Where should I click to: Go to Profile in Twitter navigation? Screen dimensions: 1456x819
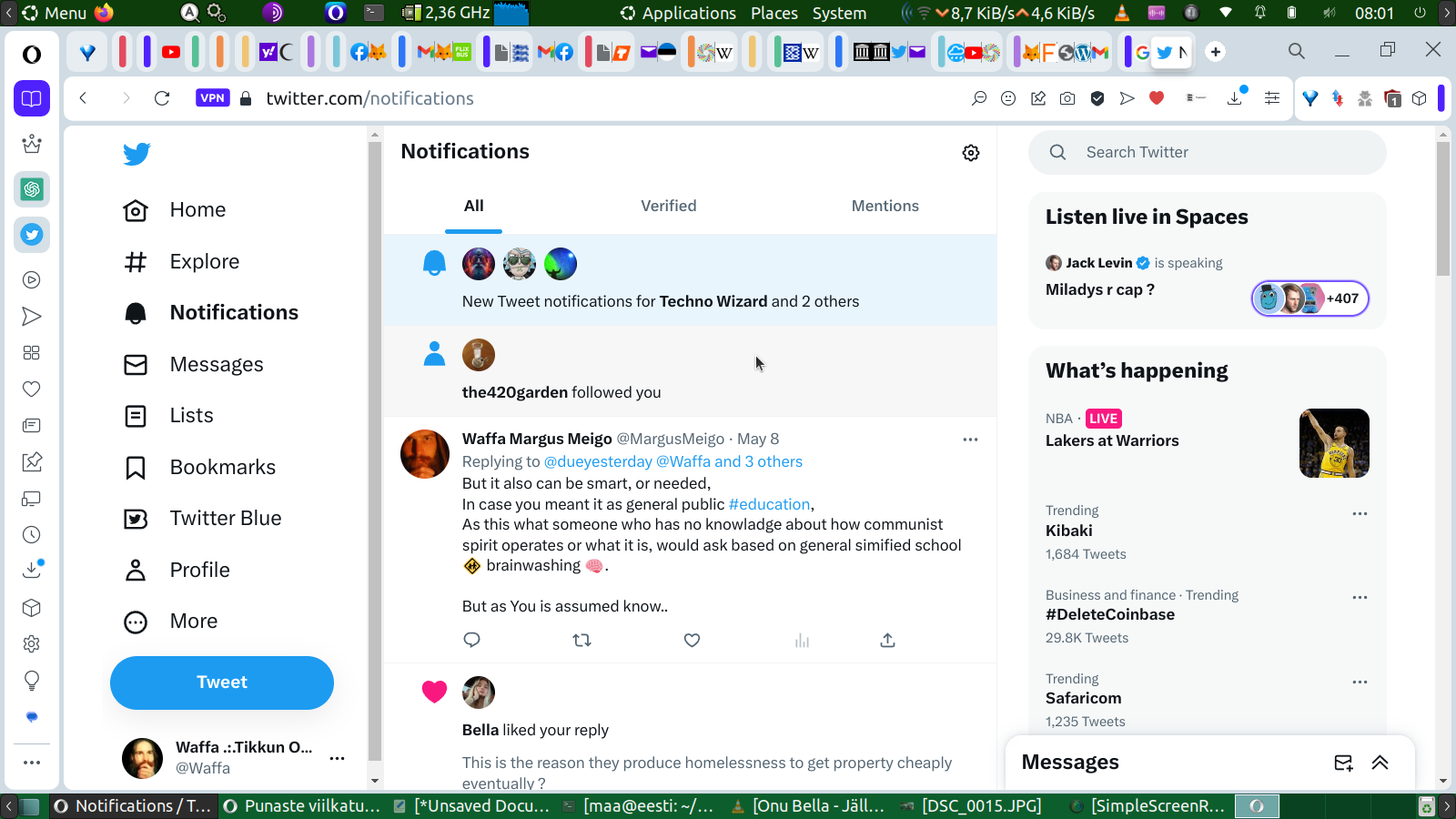click(x=177, y=571)
